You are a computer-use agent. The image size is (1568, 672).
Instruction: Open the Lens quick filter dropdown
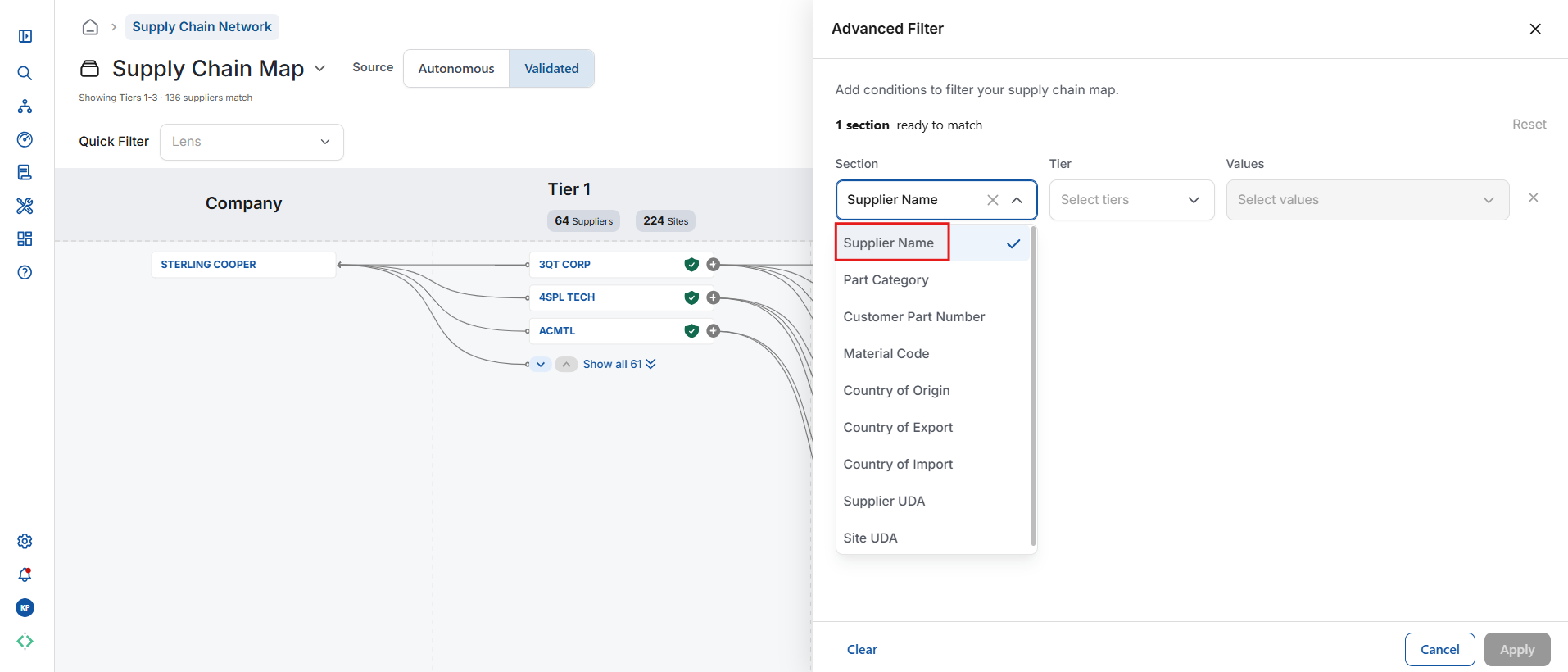pyautogui.click(x=252, y=142)
